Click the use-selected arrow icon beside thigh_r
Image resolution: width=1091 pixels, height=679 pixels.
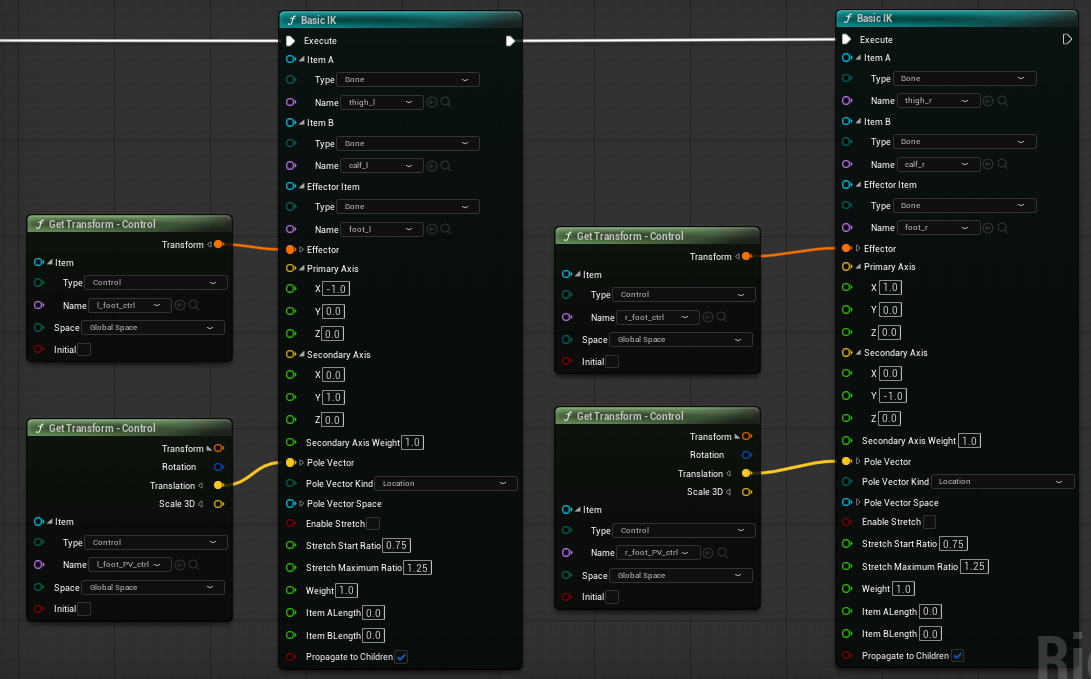tap(988, 101)
